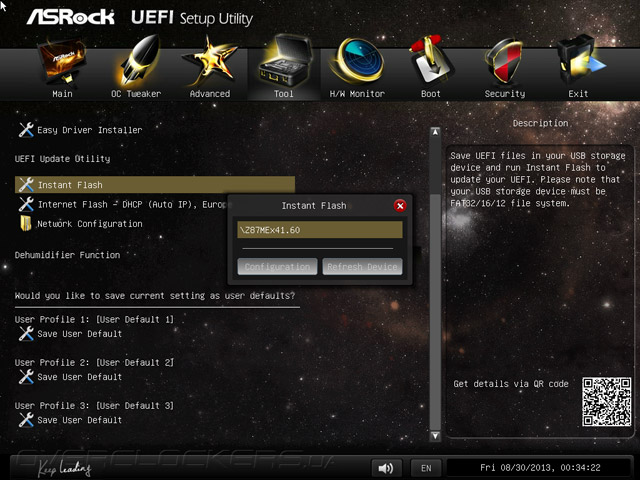Viewport: 640px width, 480px height.
Task: Select Easy Driver Installer entry
Action: click(x=90, y=130)
